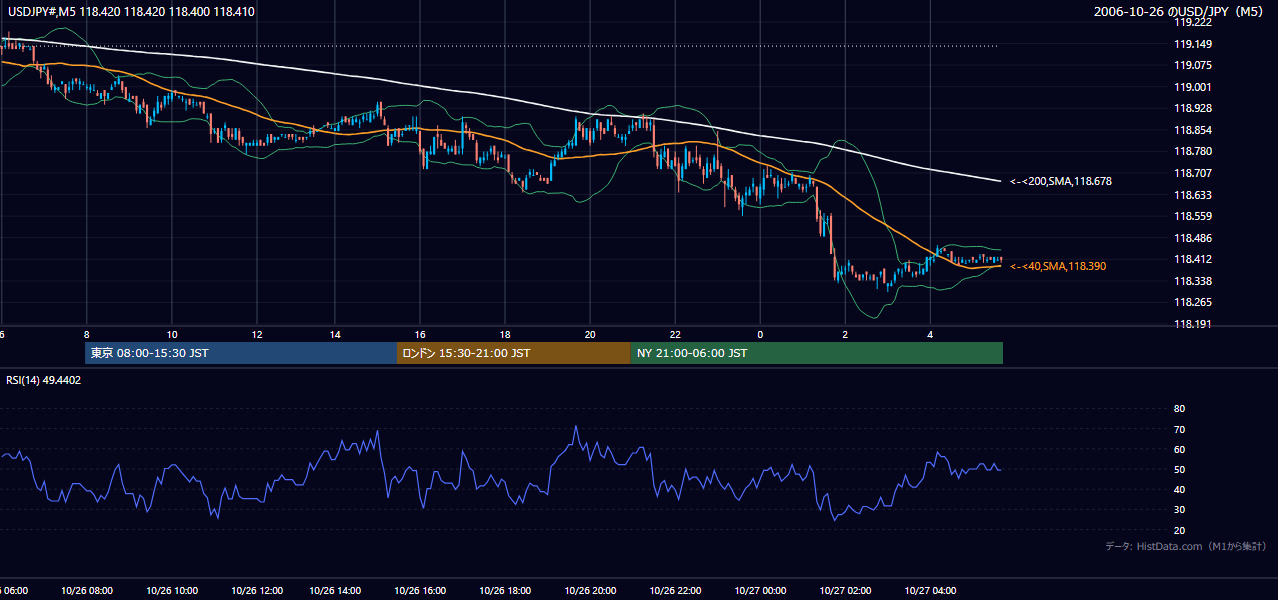Select the 東京 08:00-15:30 JST session bar
This screenshot has width=1278, height=600.
pos(241,353)
